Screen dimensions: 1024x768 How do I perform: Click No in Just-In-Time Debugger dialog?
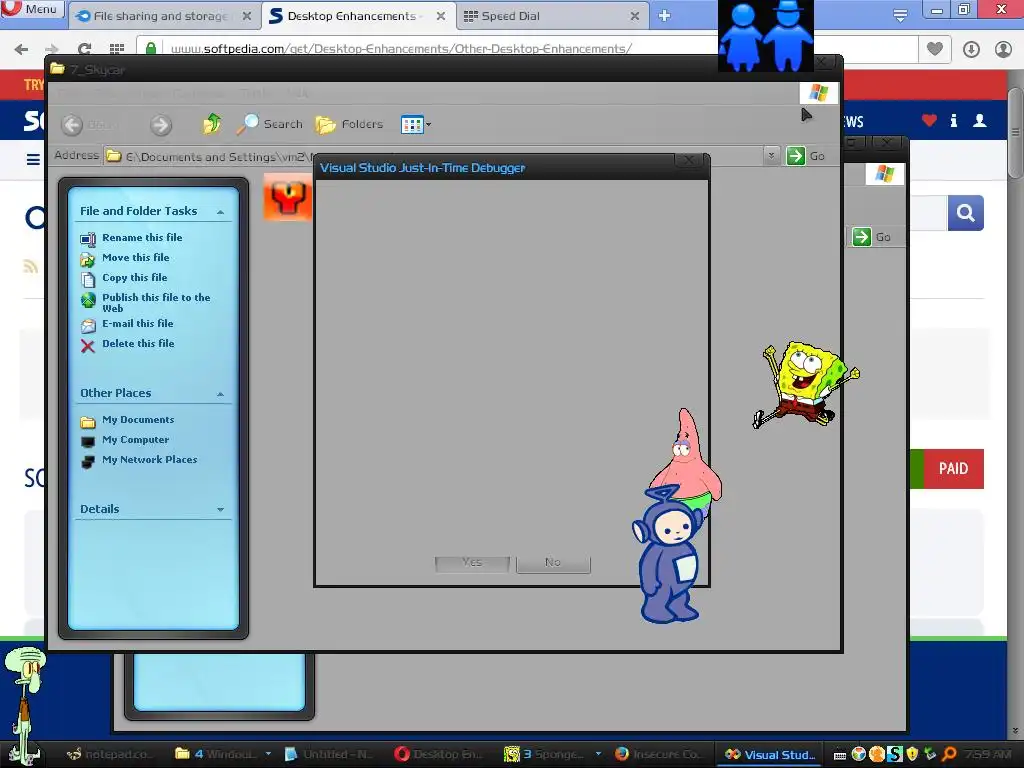click(x=553, y=564)
